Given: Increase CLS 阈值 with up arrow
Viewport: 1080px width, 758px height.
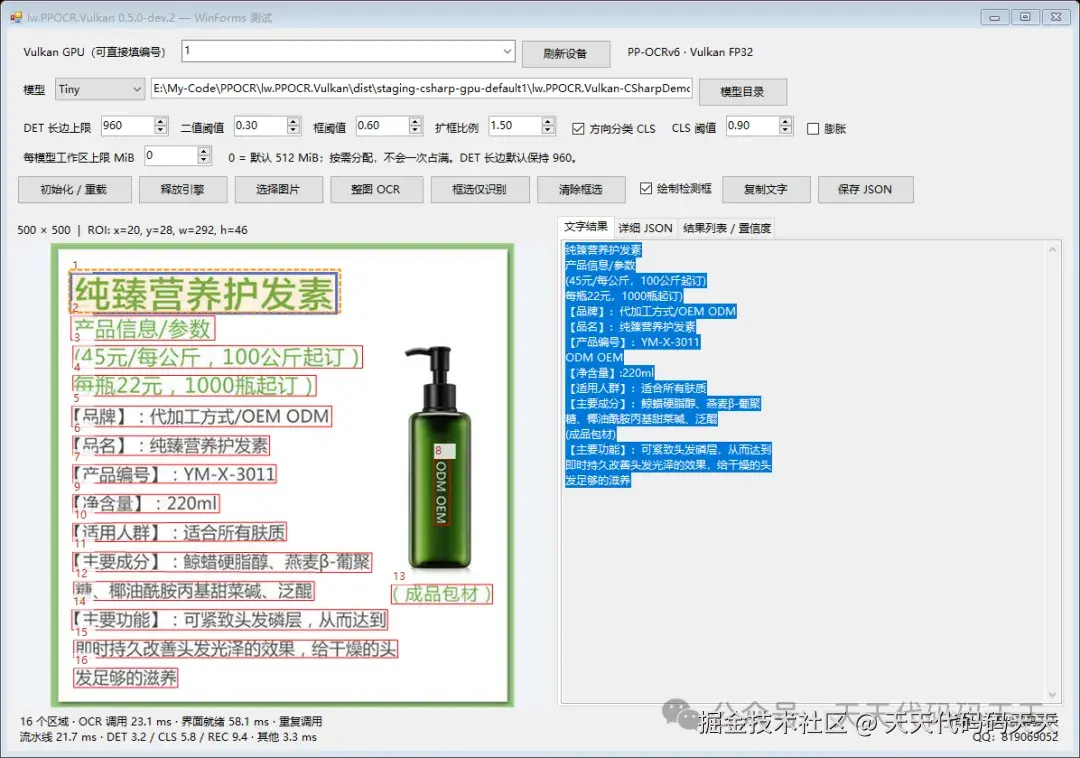Looking at the screenshot, I should (786, 121).
